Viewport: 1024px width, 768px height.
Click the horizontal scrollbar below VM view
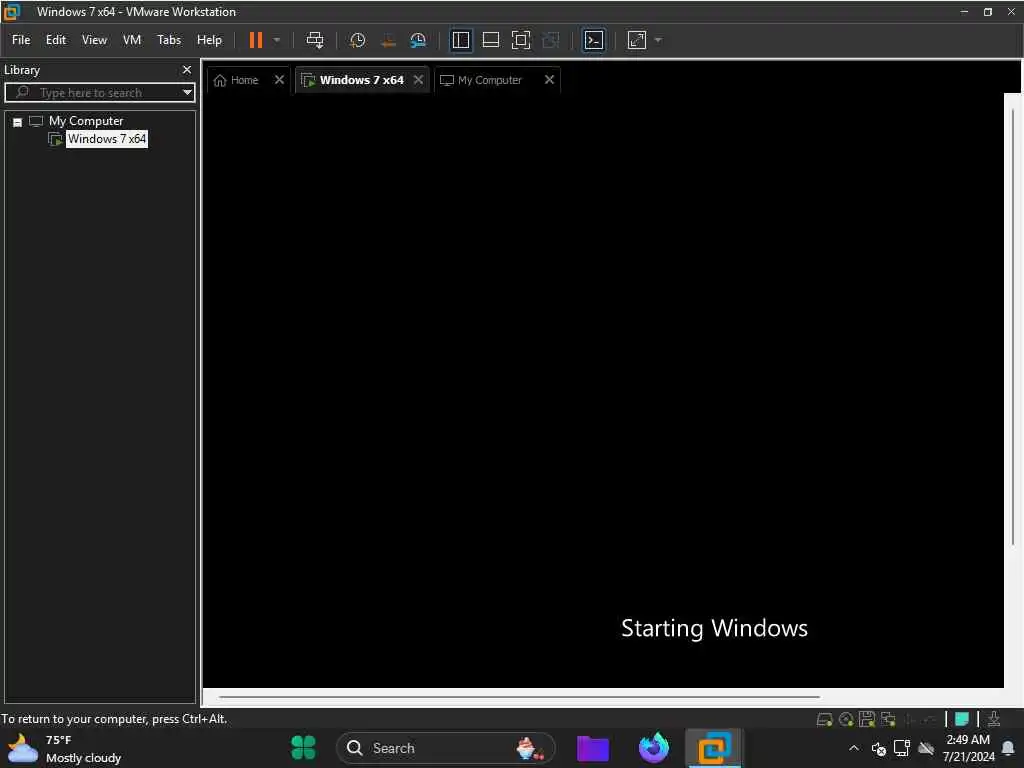519,697
